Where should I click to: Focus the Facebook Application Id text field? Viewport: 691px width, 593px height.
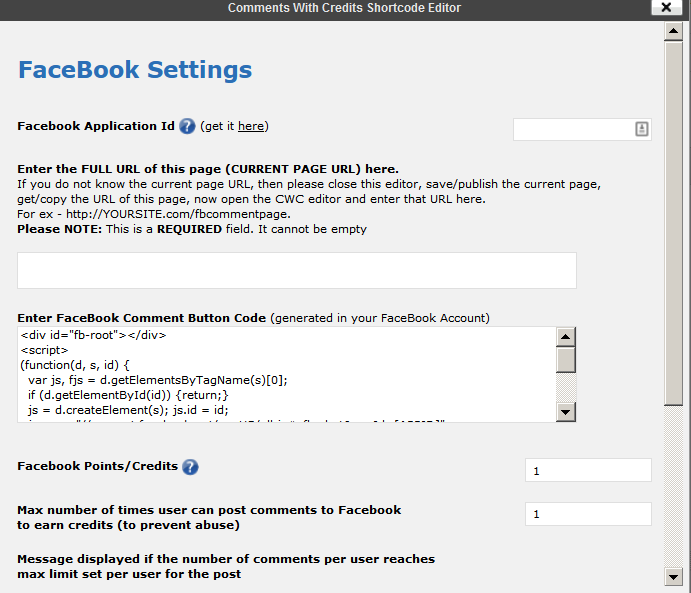tap(572, 129)
